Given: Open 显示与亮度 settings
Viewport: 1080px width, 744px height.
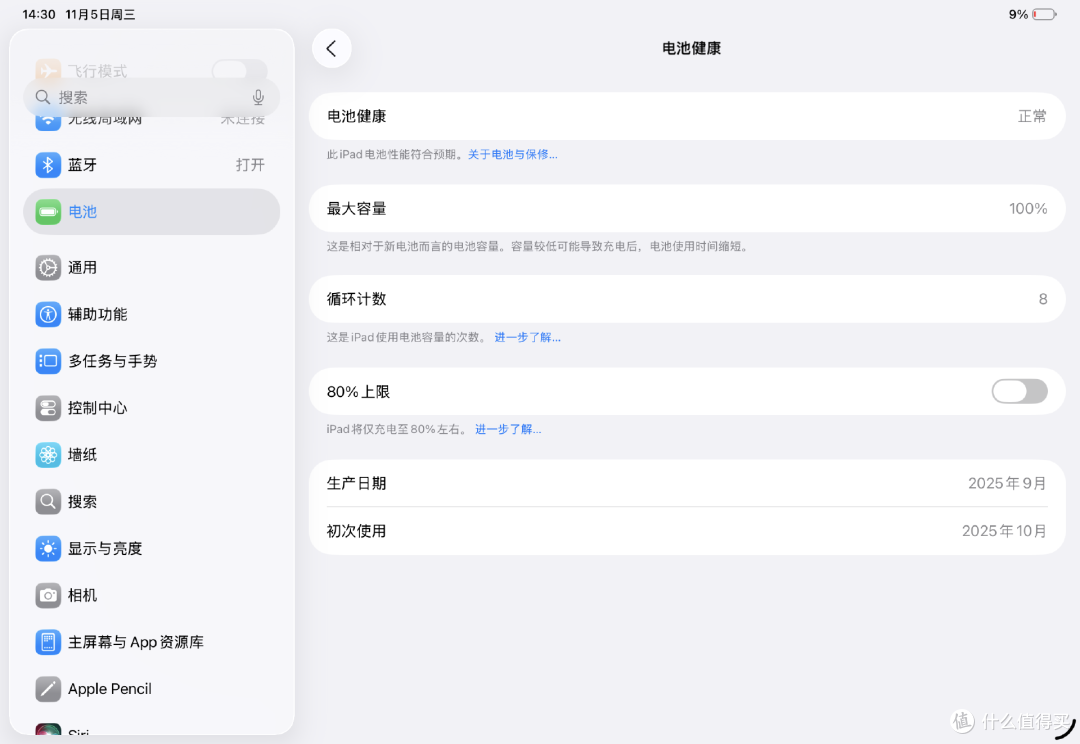Looking at the screenshot, I should tap(152, 548).
